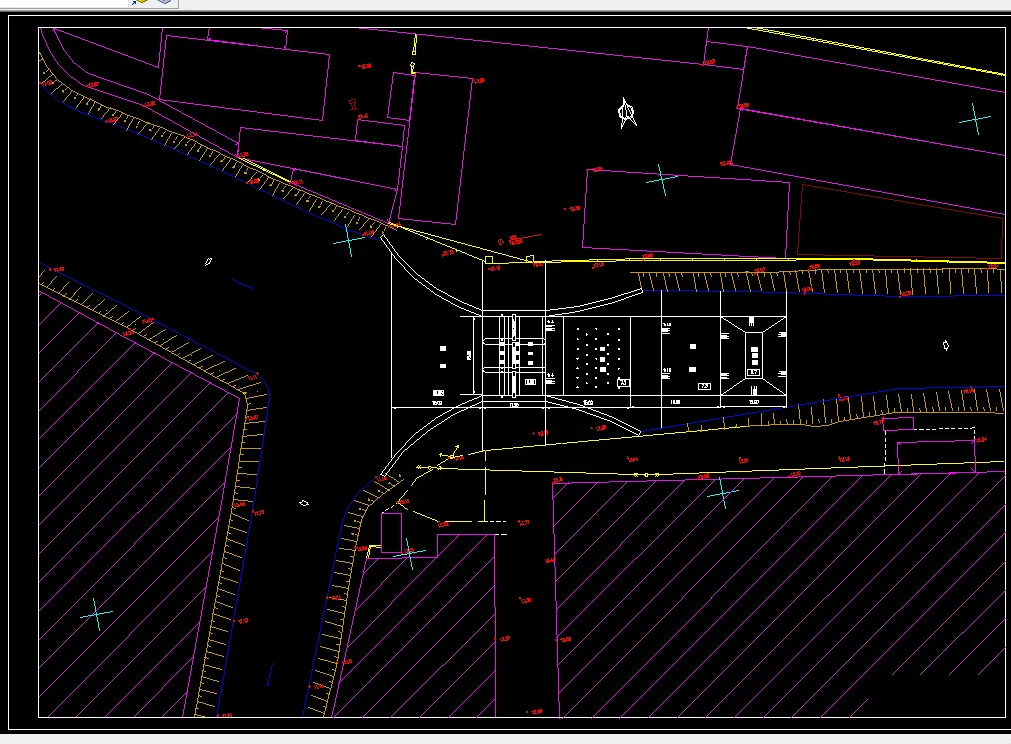1011x744 pixels.
Task: Select the dark red rectangle outline
Action: tap(900, 222)
